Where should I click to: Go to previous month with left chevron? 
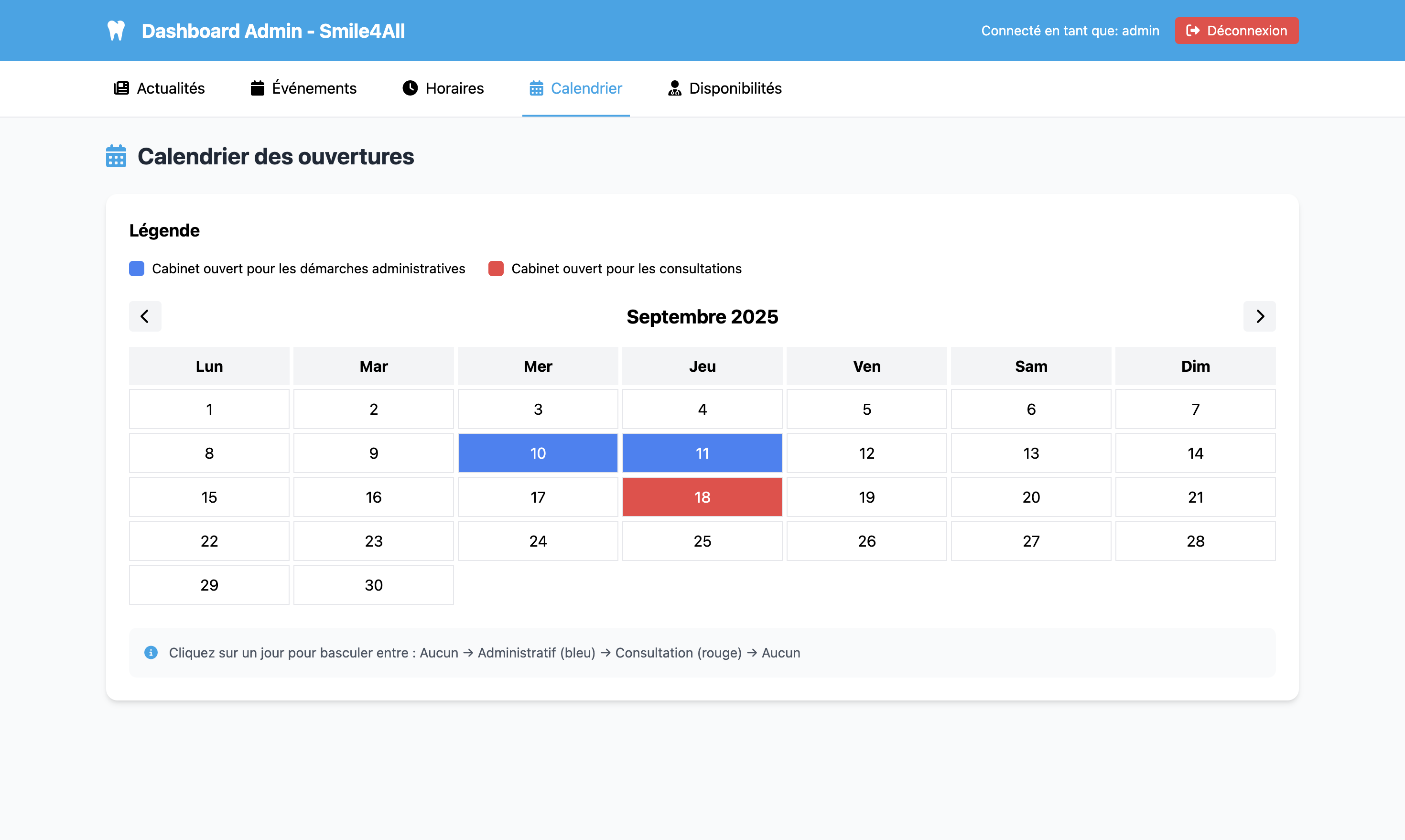(145, 316)
